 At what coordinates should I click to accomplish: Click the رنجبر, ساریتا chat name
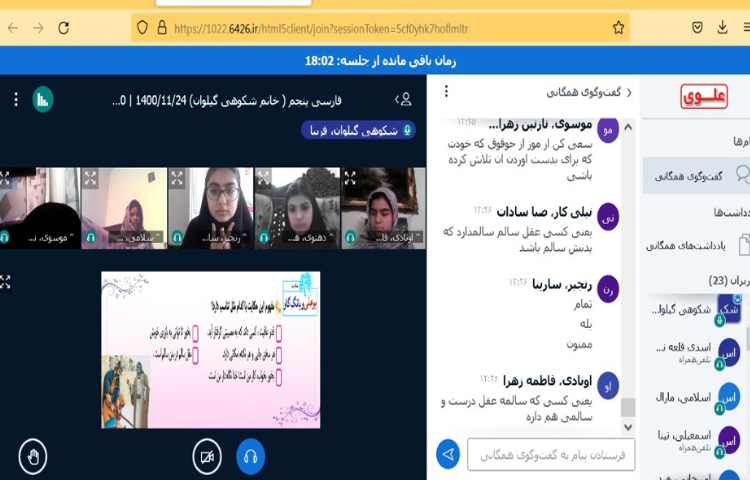(562, 285)
